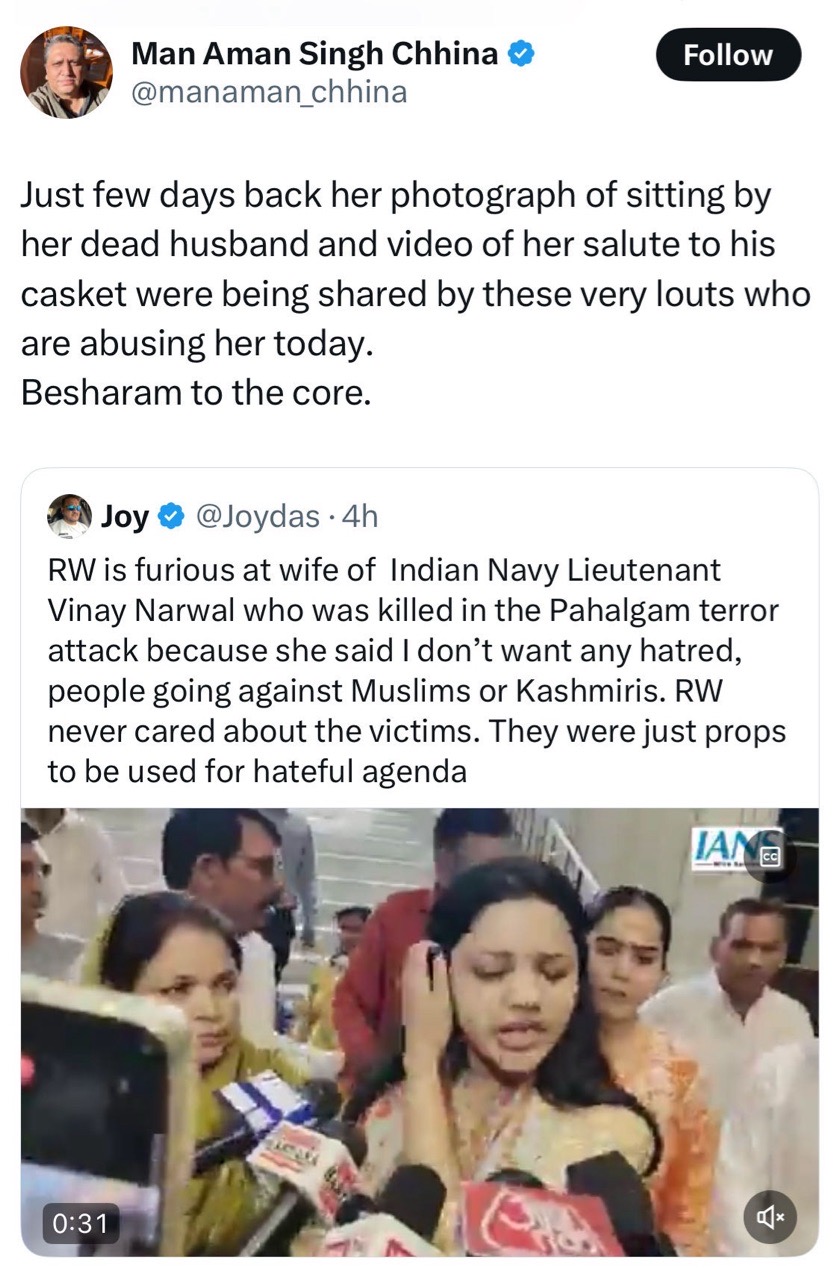The image size is (840, 1280).
Task: Click the display name Man Aman Singh Chhina
Action: coord(315,54)
